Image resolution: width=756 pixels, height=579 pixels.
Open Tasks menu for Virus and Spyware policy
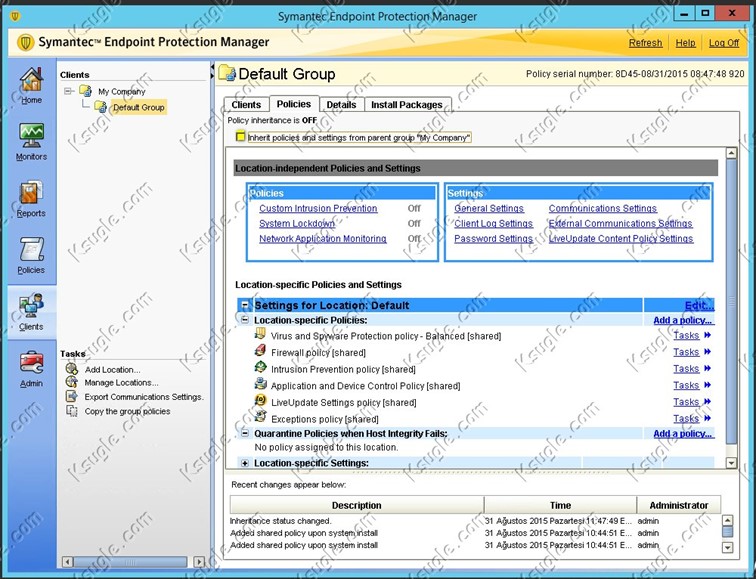point(692,336)
